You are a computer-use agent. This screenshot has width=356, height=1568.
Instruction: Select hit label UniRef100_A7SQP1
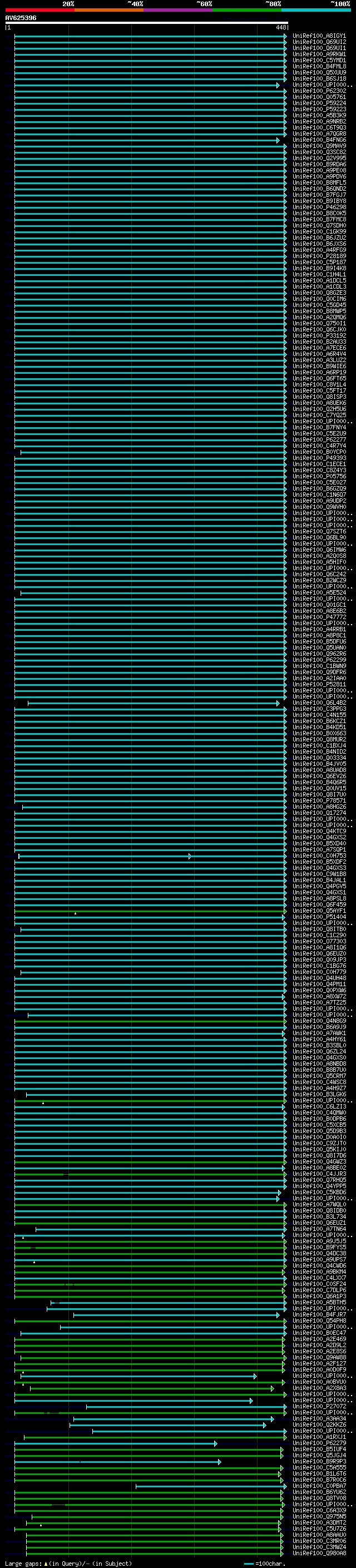tap(319, 850)
